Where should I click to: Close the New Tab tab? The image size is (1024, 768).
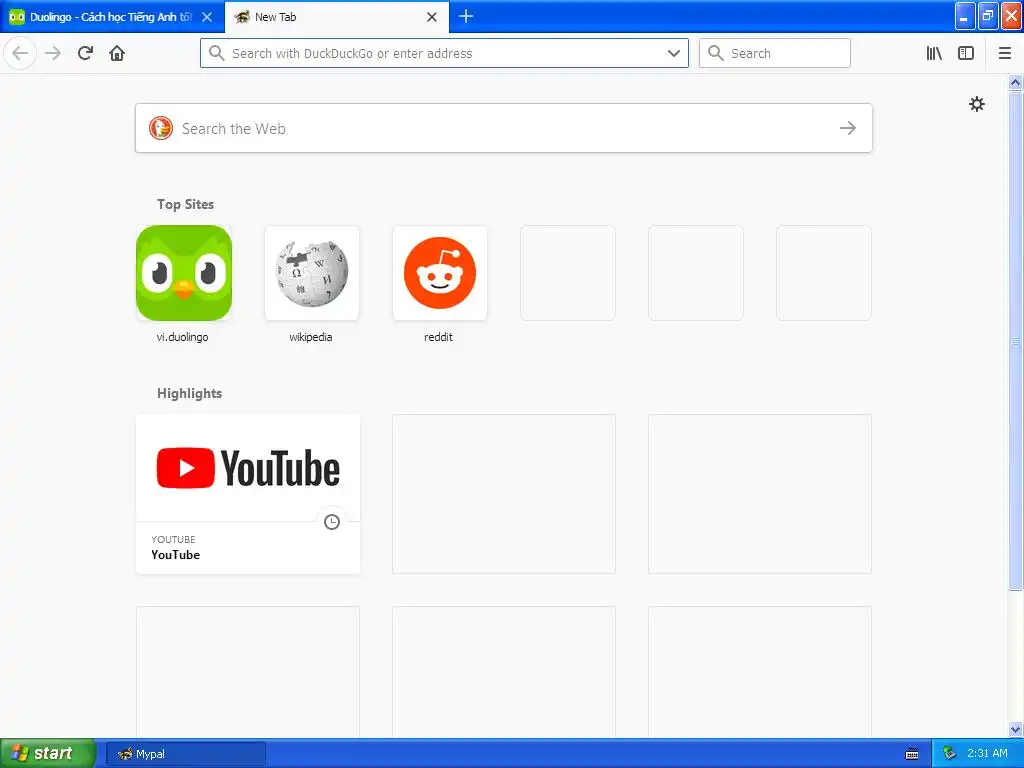point(432,17)
